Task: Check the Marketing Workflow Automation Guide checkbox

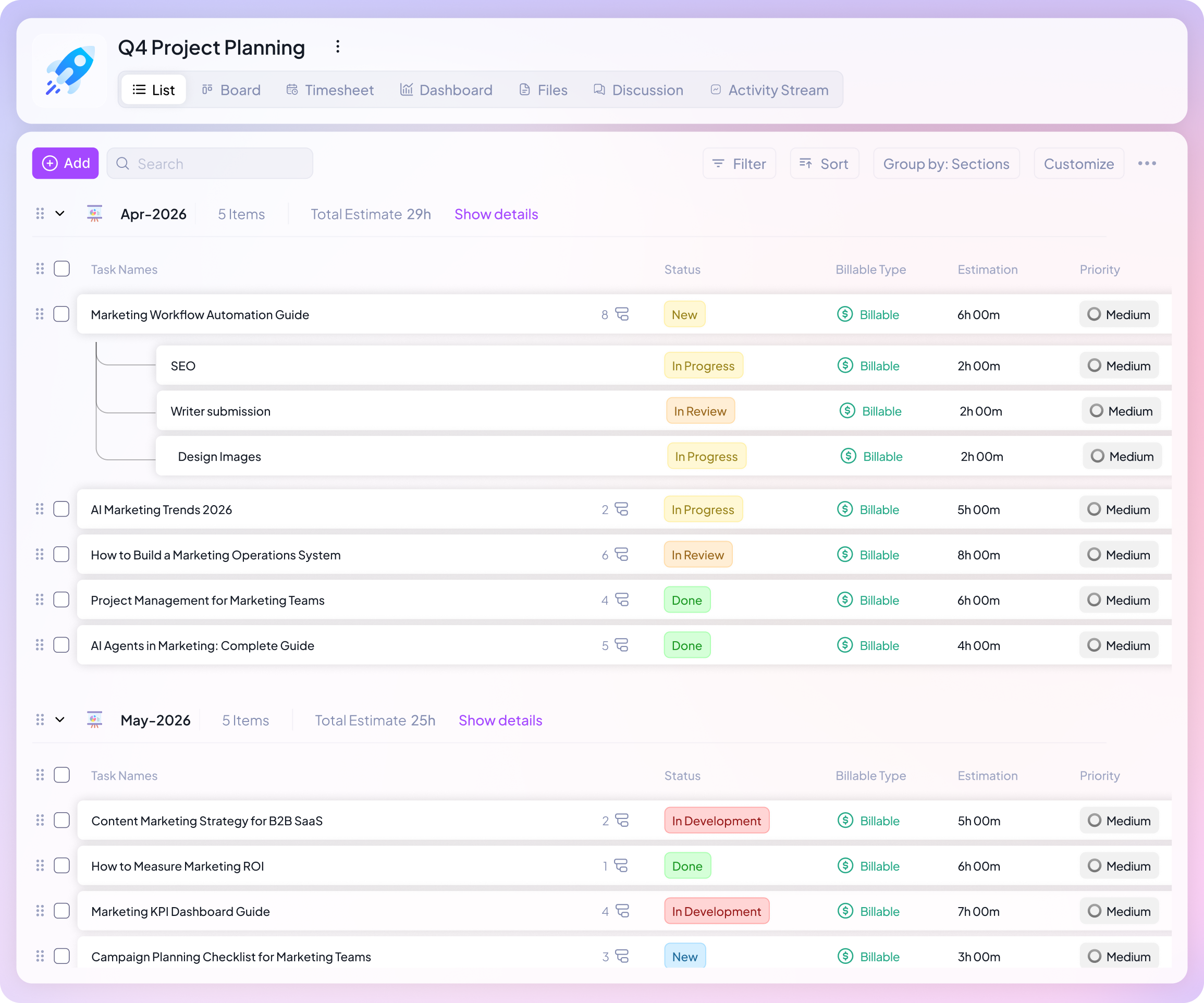Action: (62, 314)
